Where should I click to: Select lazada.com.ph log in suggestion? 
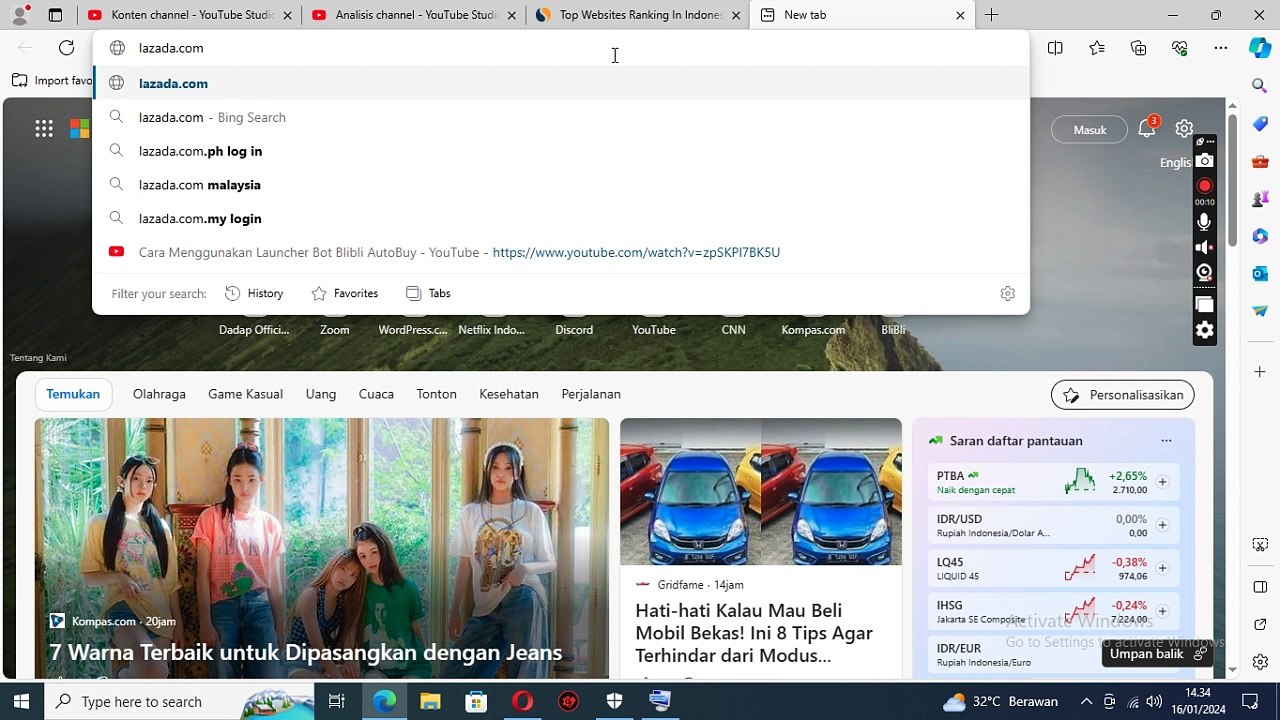pyautogui.click(x=560, y=151)
